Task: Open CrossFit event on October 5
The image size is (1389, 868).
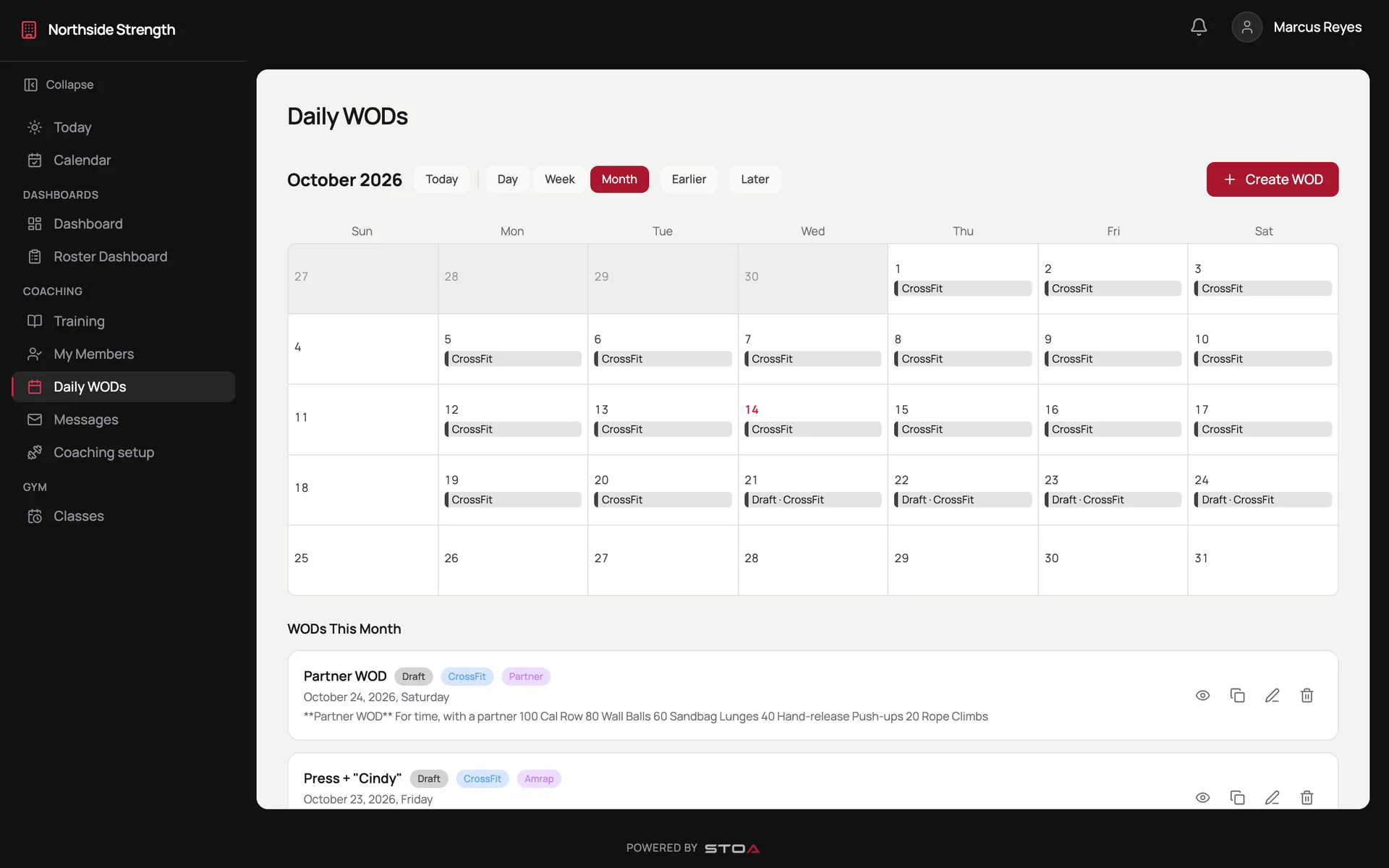Action: pos(513,359)
